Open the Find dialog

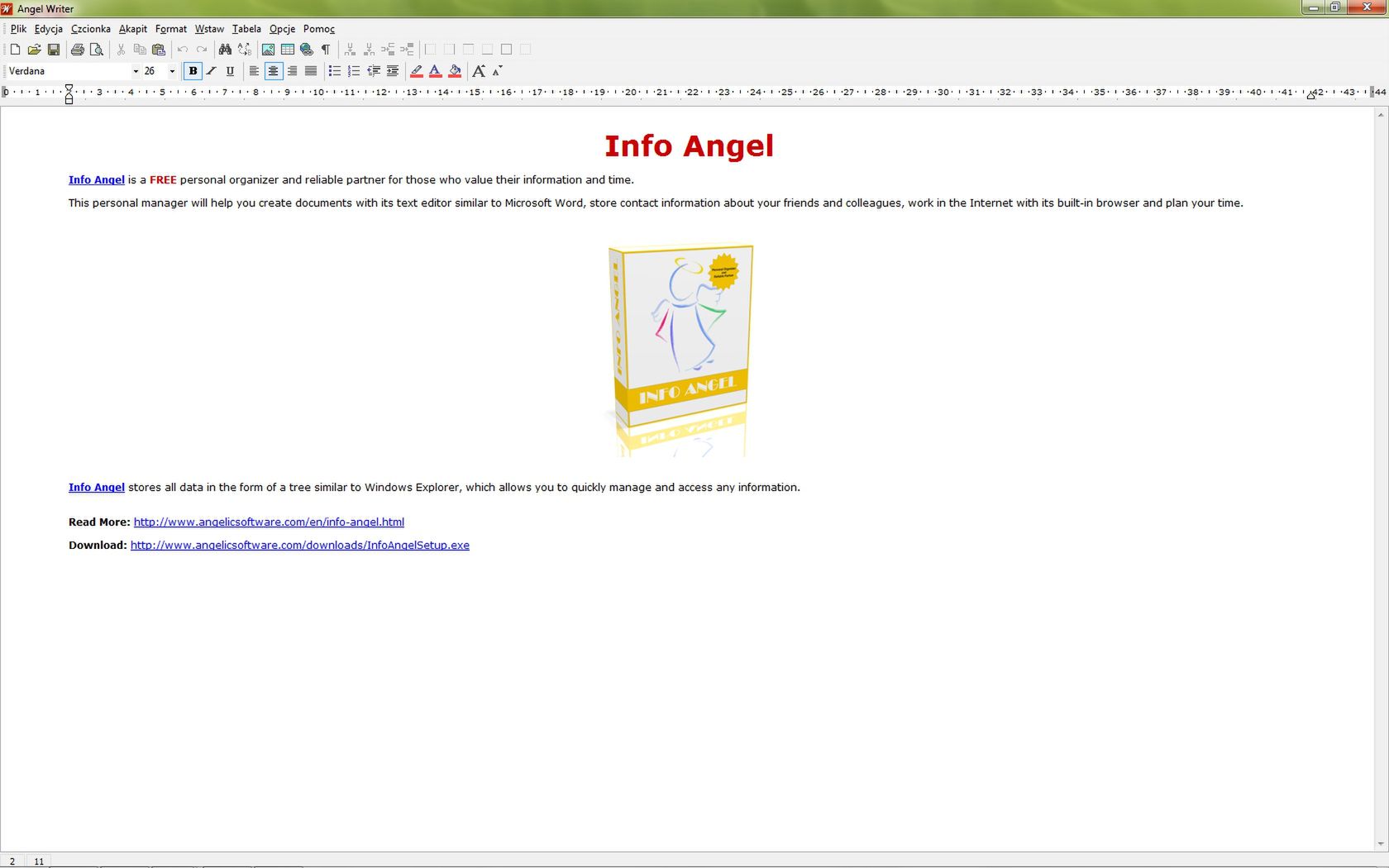224,49
